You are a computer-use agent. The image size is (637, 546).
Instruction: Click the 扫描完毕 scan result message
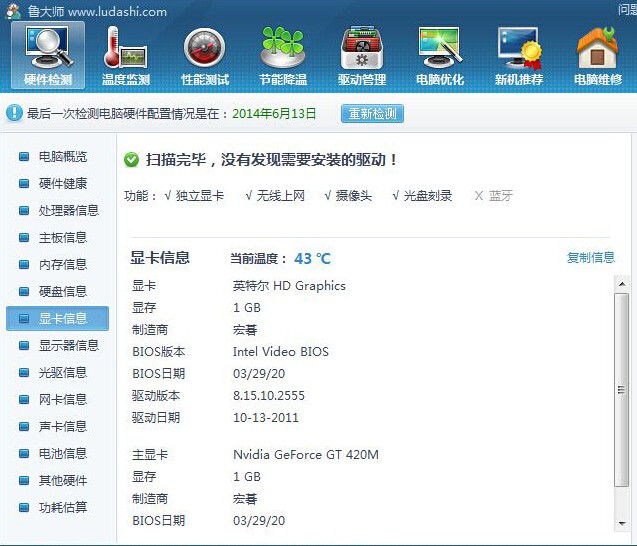tap(271, 160)
